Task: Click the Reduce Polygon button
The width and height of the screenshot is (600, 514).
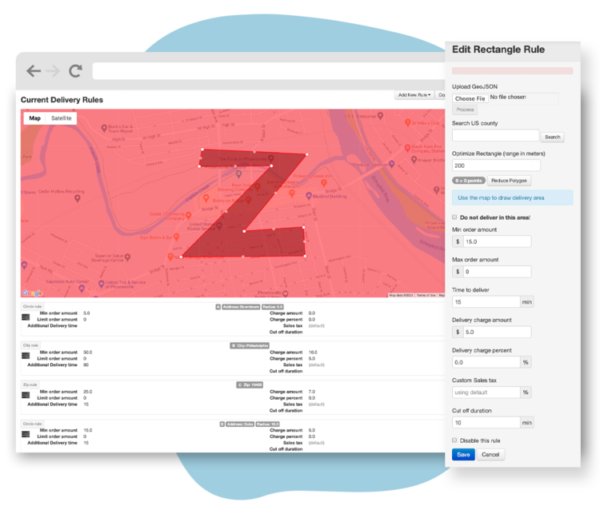Action: pos(507,180)
